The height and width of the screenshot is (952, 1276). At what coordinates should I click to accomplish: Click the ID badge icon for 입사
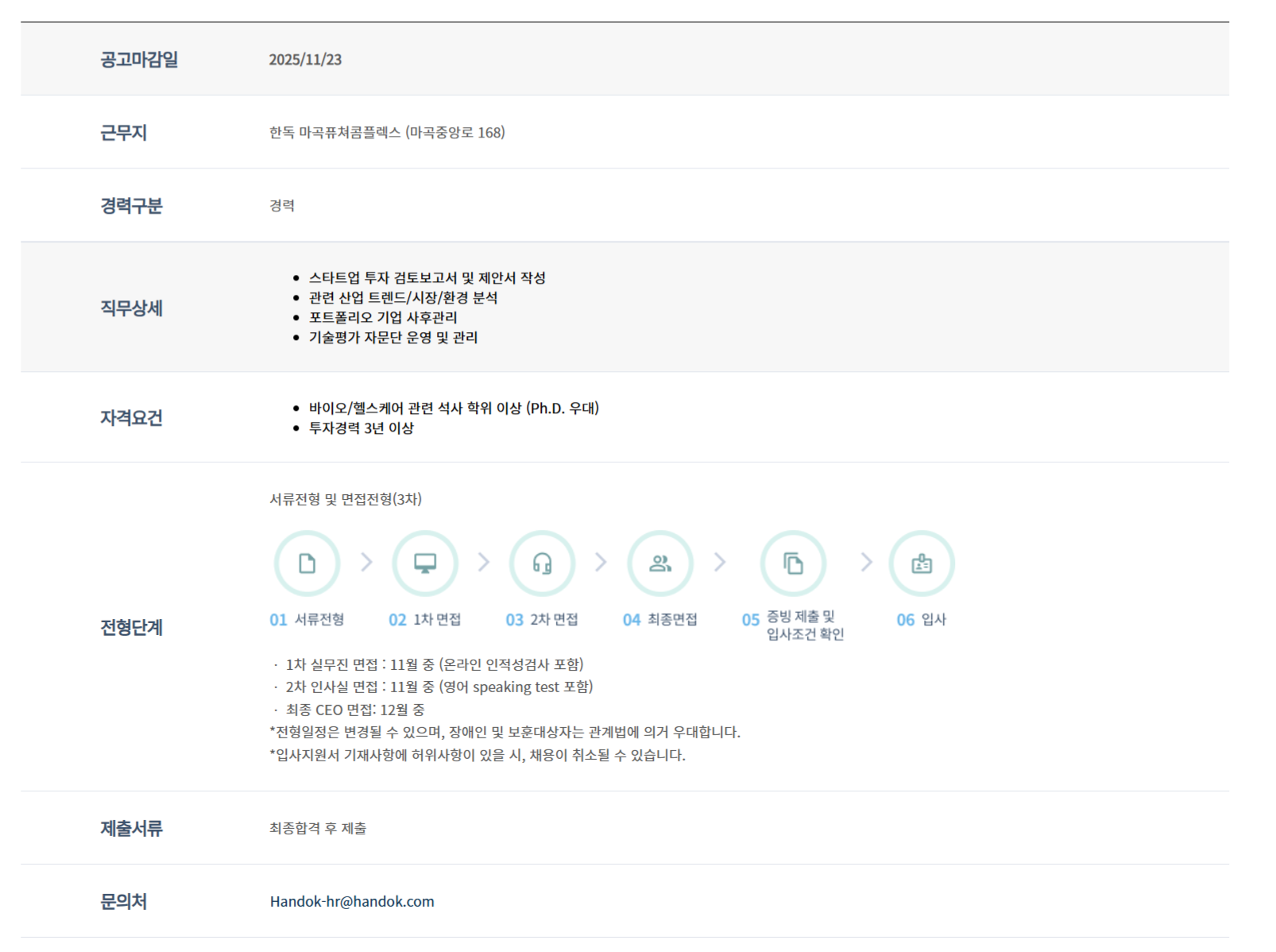[x=922, y=563]
